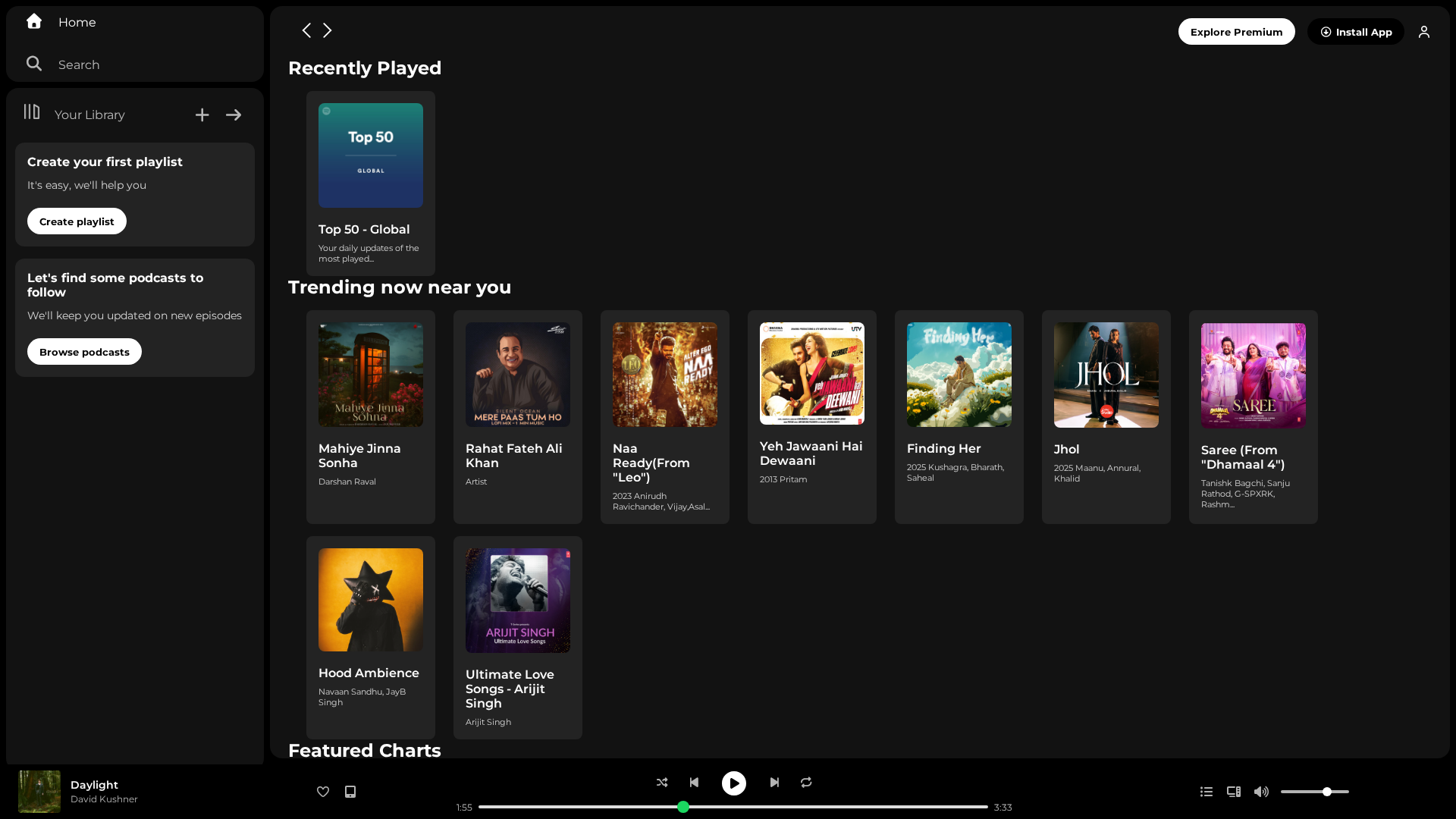Screen dimensions: 1456x819
Task: Like the Daylight song with the heart icon
Action: point(323,792)
